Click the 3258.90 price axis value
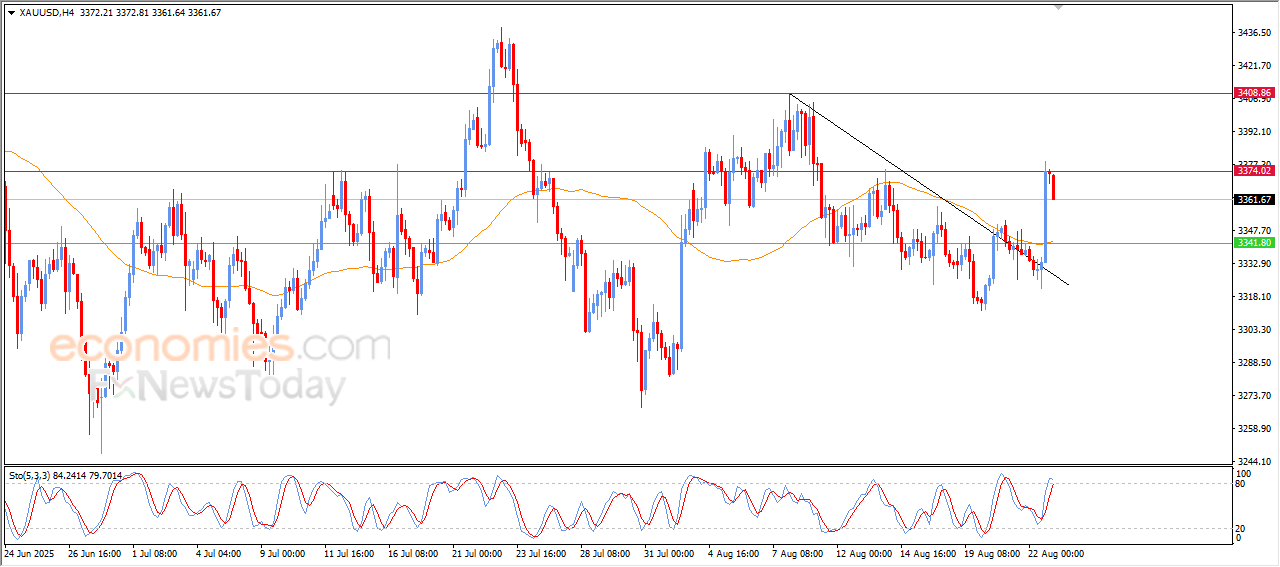This screenshot has width=1280, height=567. 1254,429
